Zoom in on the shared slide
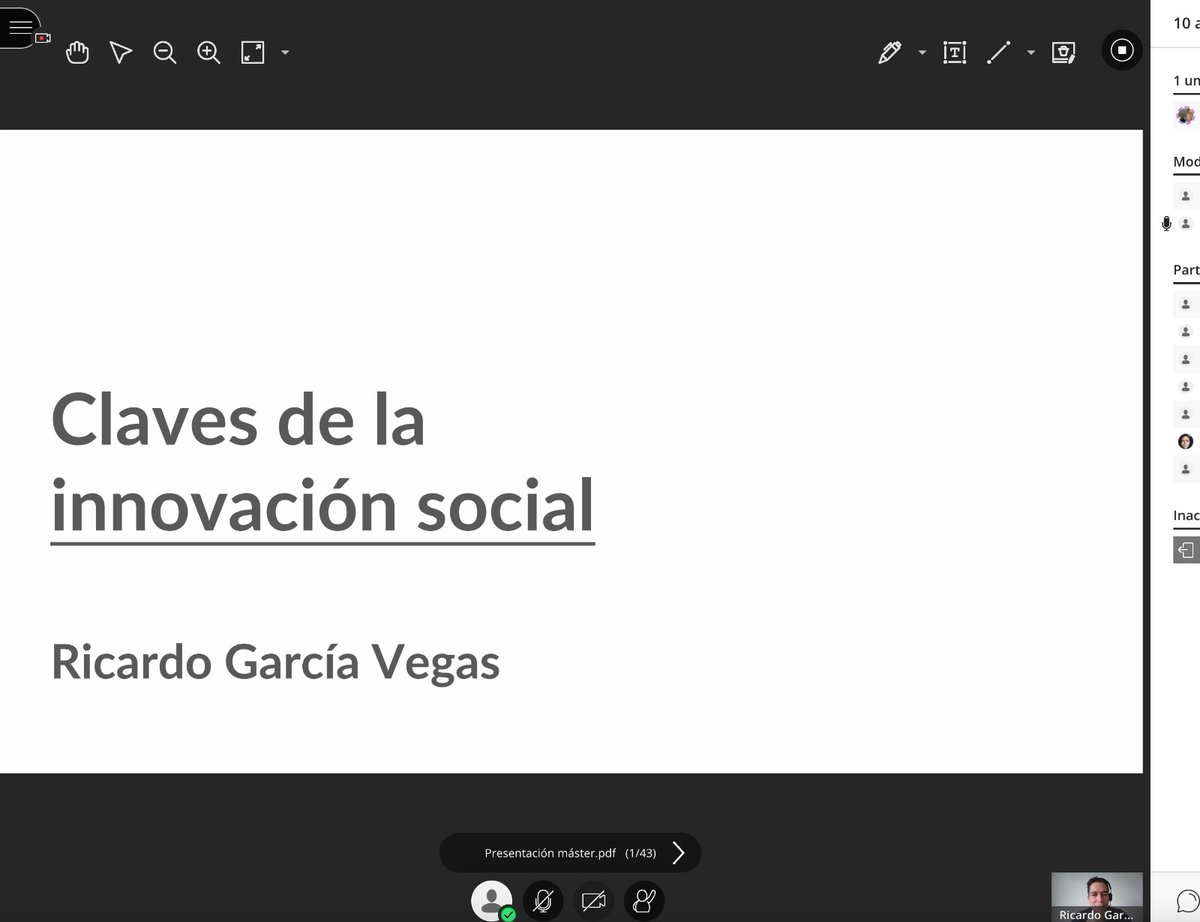This screenshot has height=922, width=1200. coord(208,53)
